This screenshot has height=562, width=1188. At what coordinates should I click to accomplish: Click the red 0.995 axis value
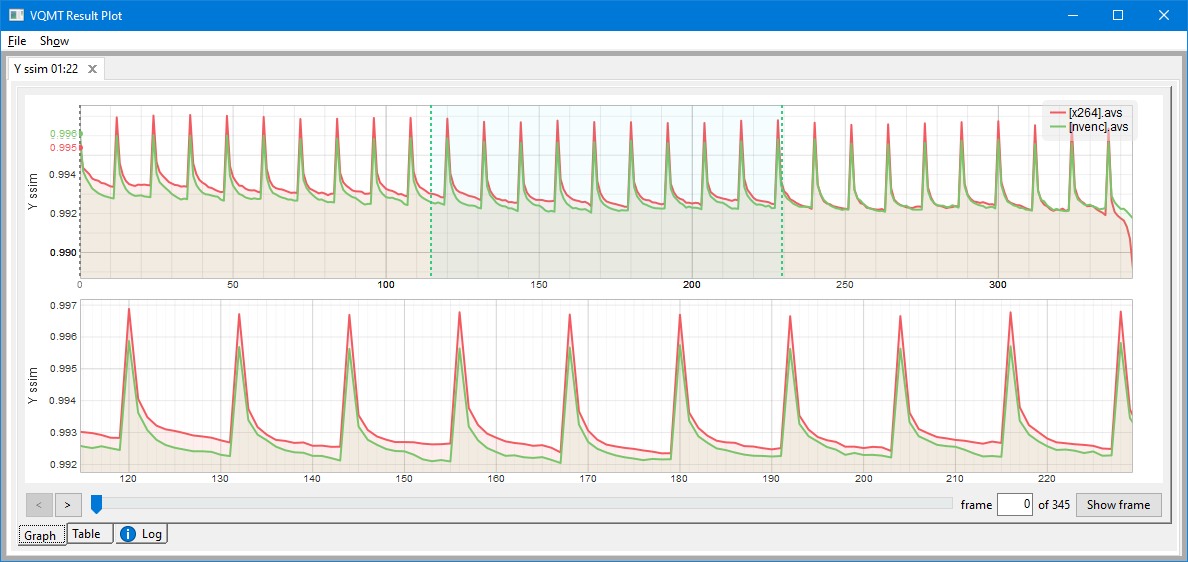coord(63,148)
